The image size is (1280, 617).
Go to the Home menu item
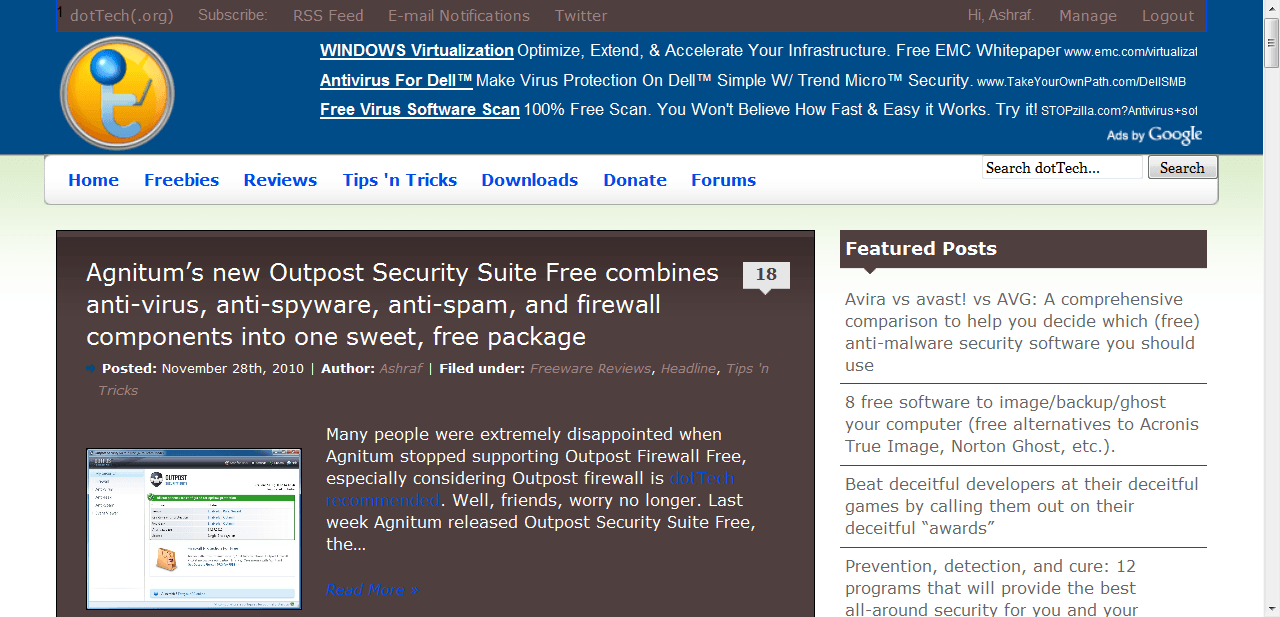[x=93, y=180]
